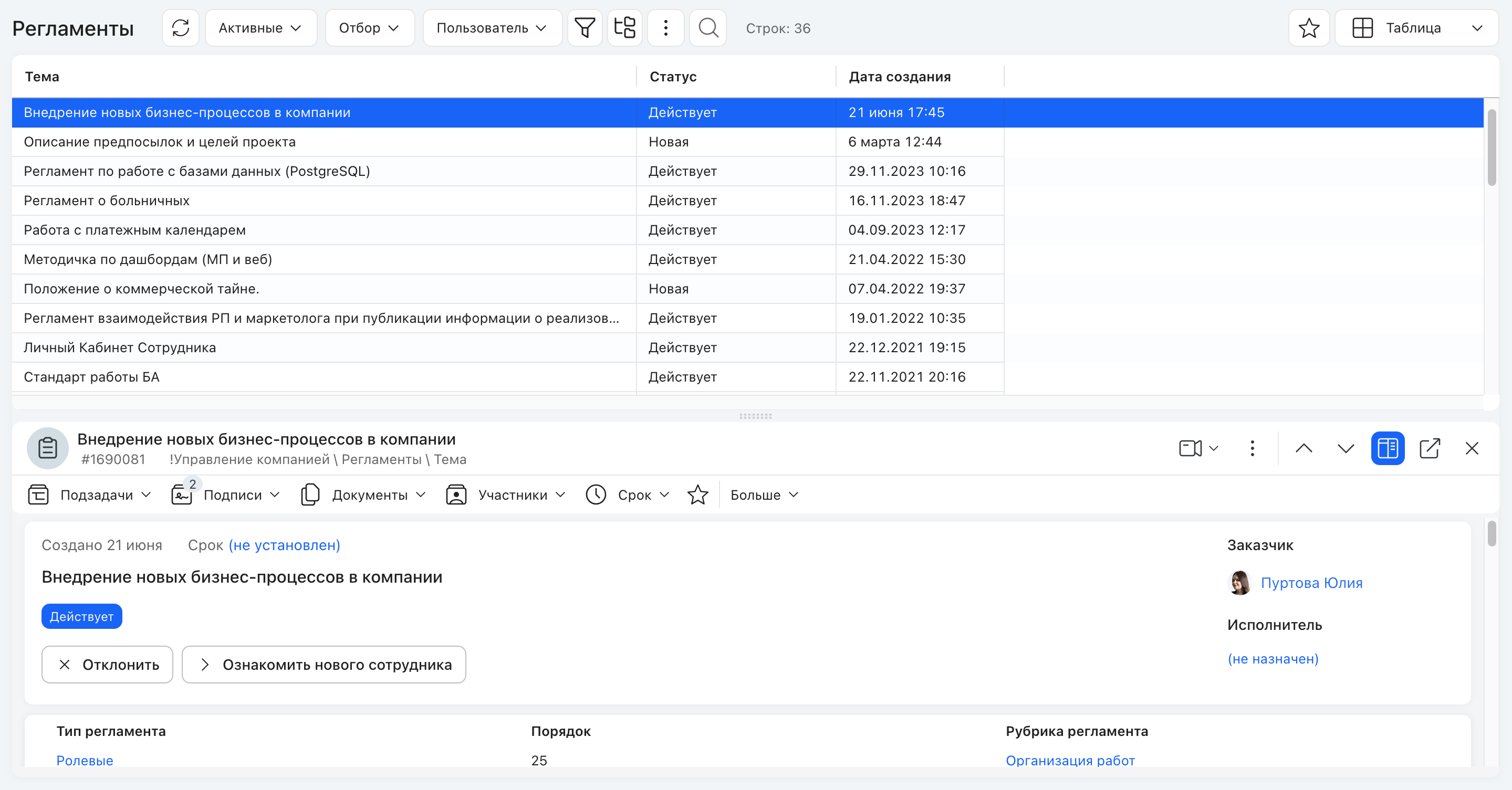Click the filter icon next to Отбор
1512x790 pixels.
click(x=584, y=28)
